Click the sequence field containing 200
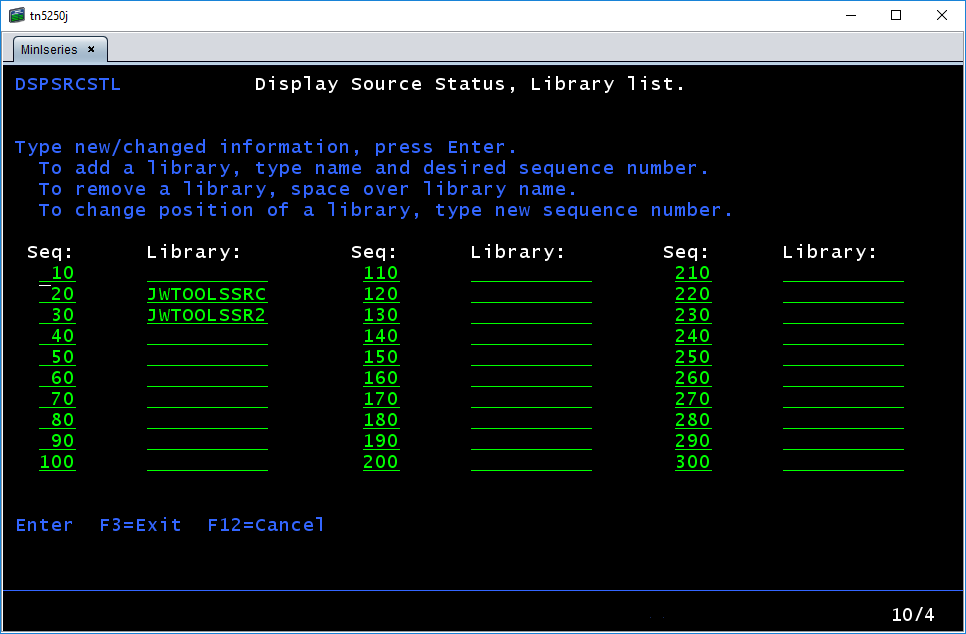The width and height of the screenshot is (966, 634). tap(381, 461)
